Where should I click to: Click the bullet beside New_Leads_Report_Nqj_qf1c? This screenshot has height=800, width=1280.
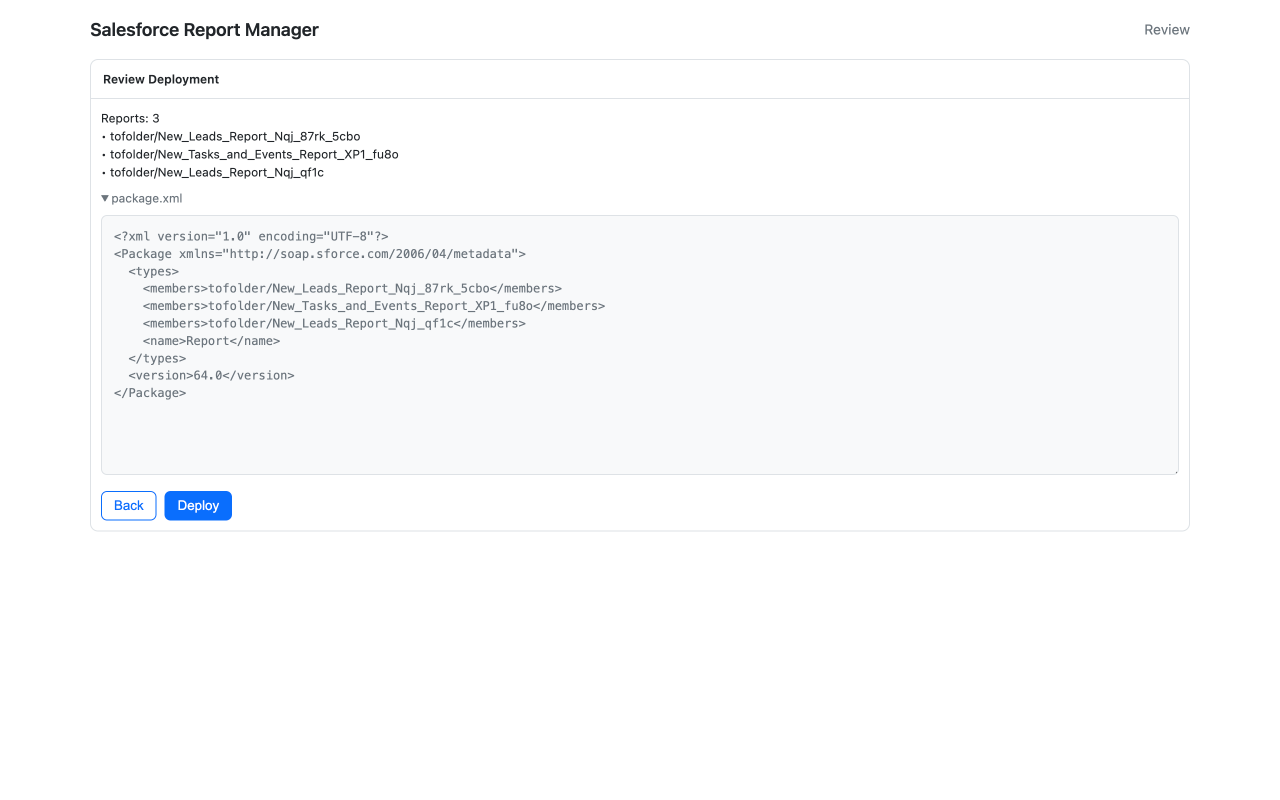click(x=103, y=172)
